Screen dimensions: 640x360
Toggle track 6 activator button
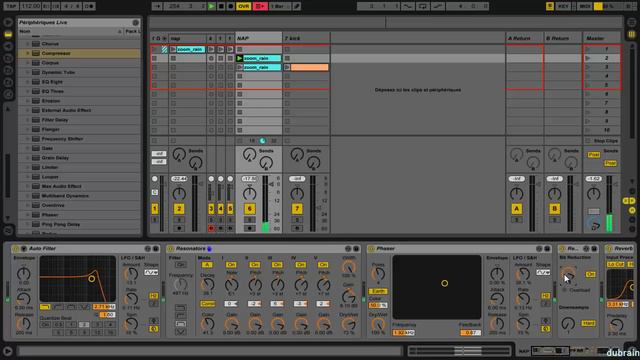click(x=249, y=209)
